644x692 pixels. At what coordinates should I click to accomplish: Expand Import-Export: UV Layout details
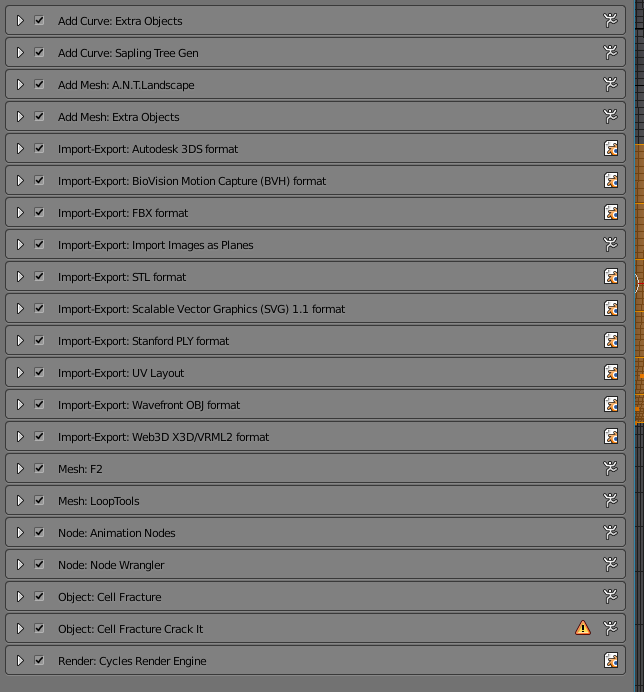pyautogui.click(x=20, y=372)
